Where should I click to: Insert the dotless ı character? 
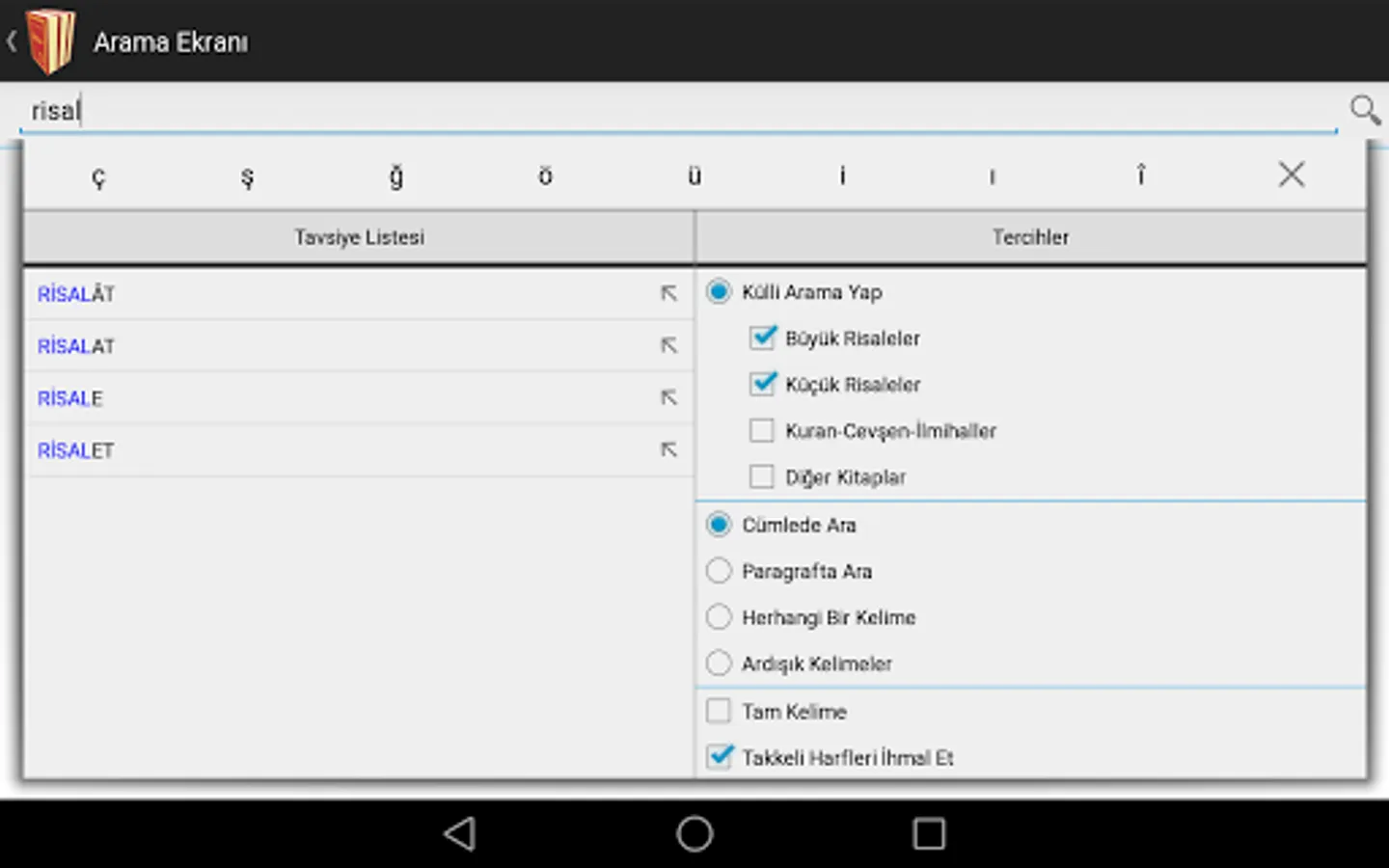pos(992,176)
